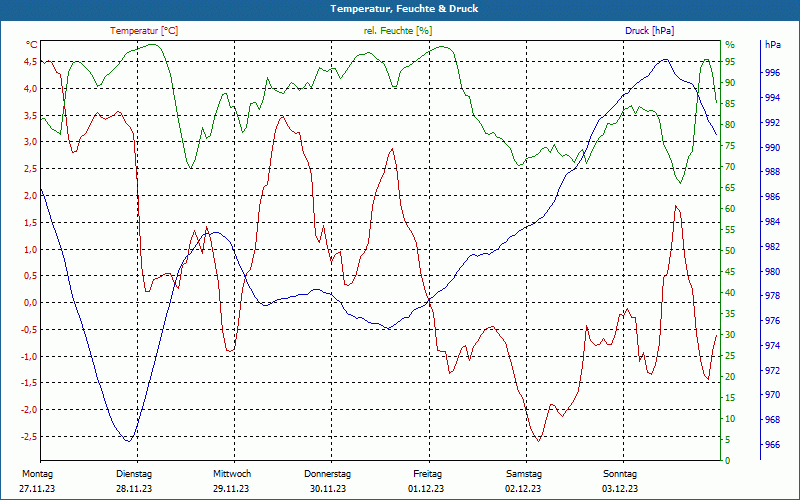Click the 'Freitag' day label
The height and width of the screenshot is (500, 800).
pos(428,474)
